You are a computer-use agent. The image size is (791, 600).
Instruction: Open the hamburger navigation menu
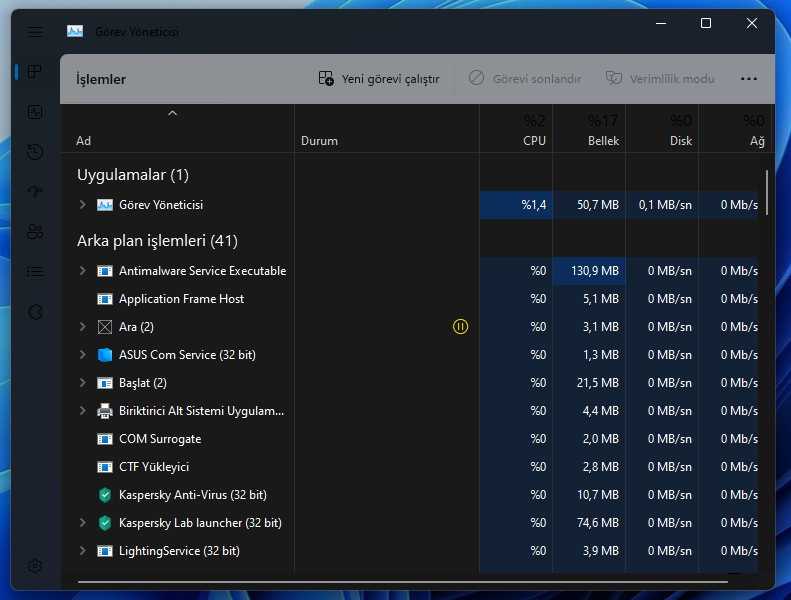(35, 32)
